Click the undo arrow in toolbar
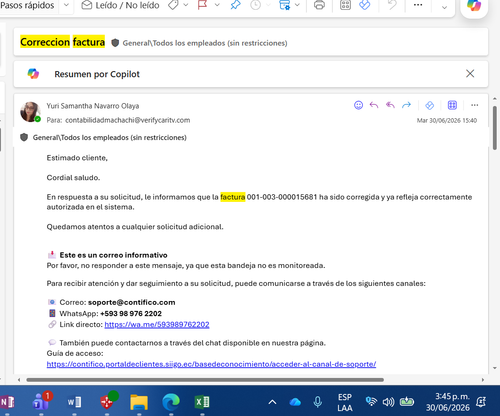The height and width of the screenshot is (416, 500). click(x=392, y=5)
